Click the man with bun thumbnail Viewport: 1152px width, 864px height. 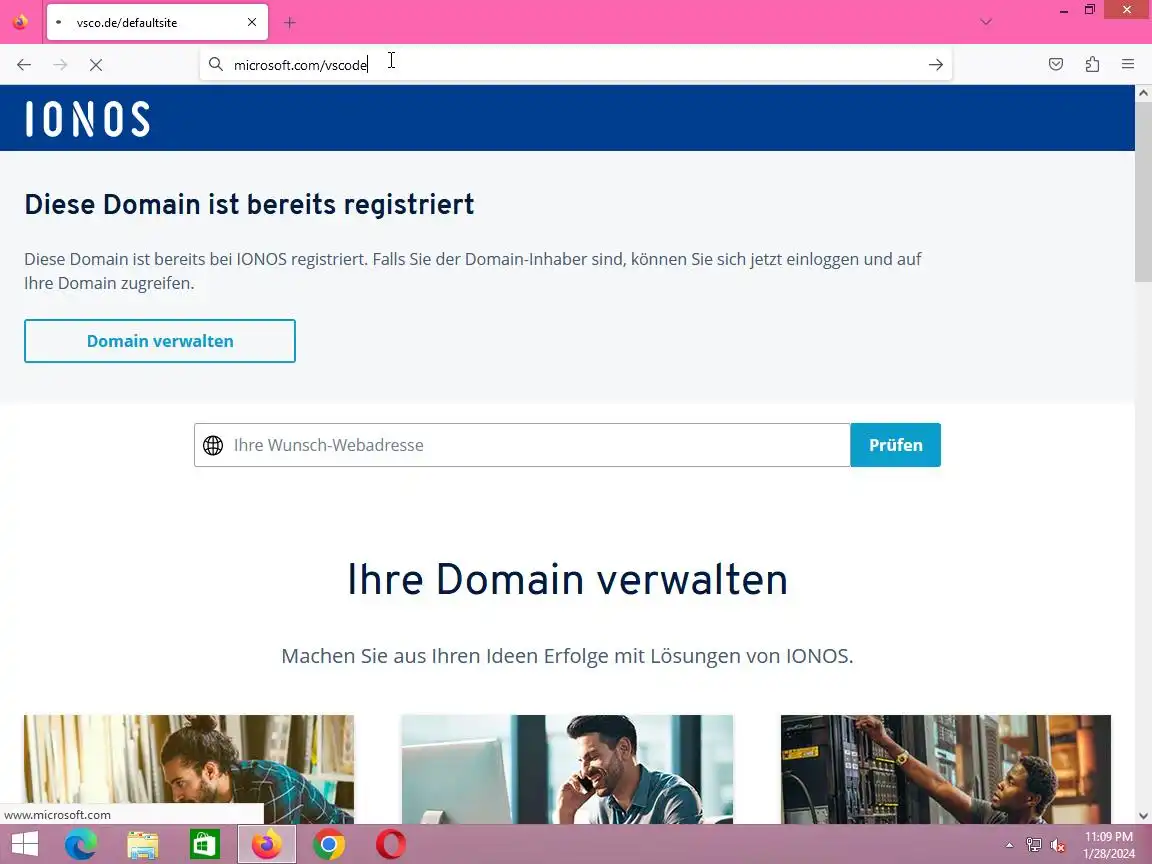click(189, 769)
